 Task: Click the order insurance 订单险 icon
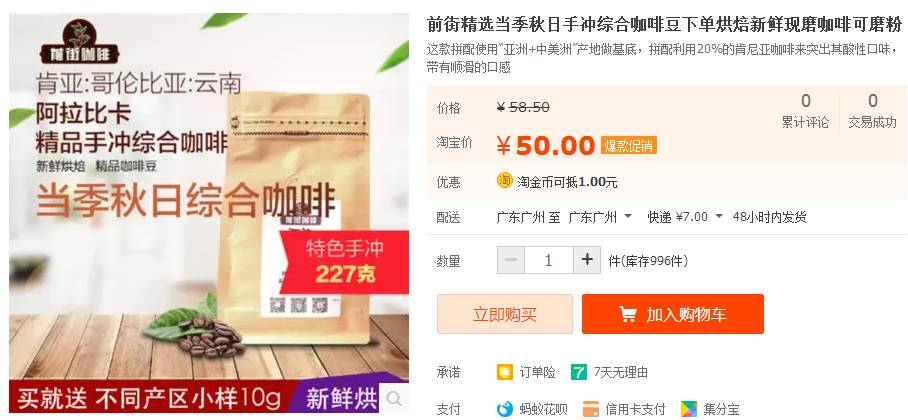pyautogui.click(x=504, y=372)
